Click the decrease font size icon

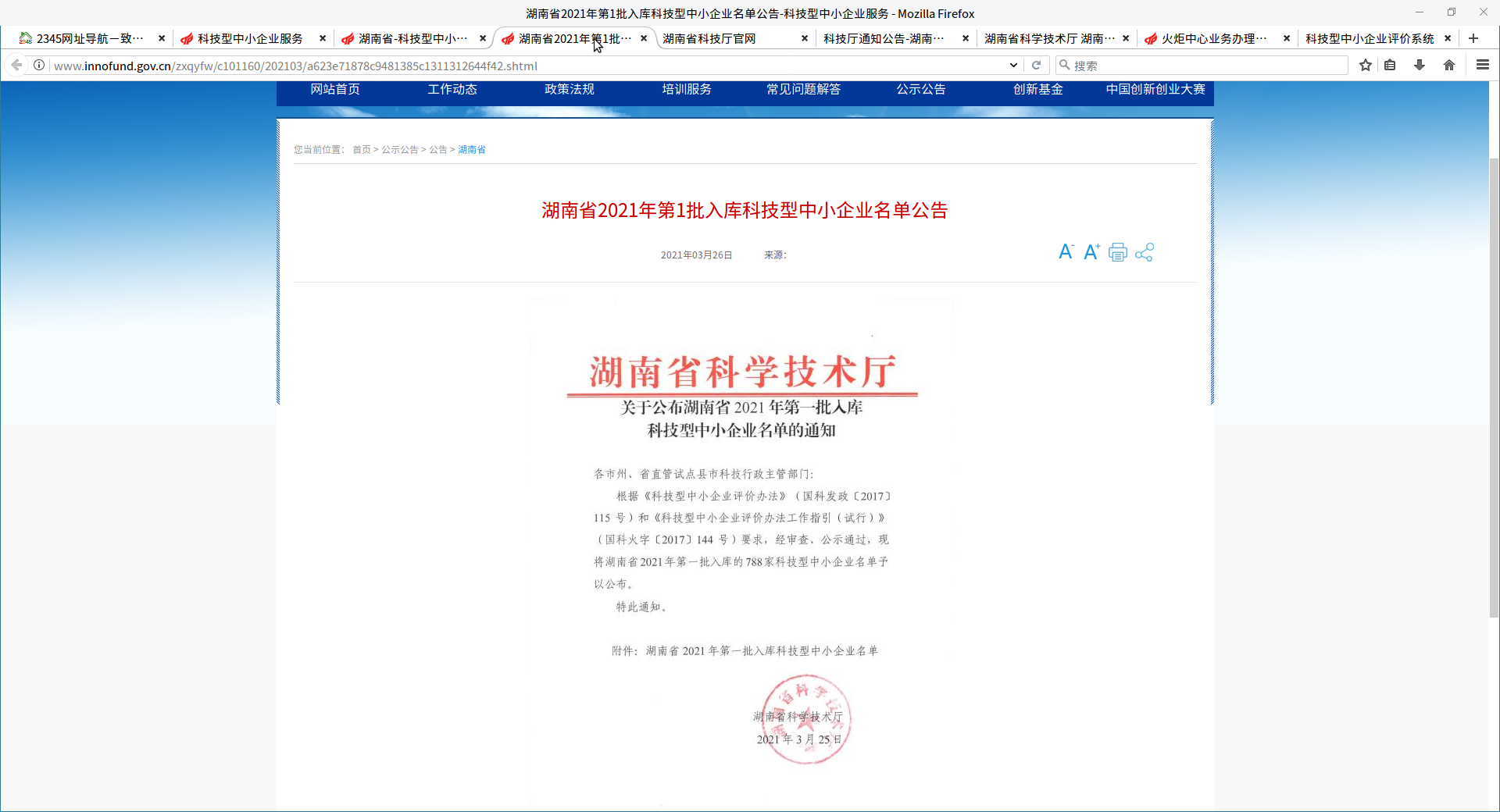1066,252
